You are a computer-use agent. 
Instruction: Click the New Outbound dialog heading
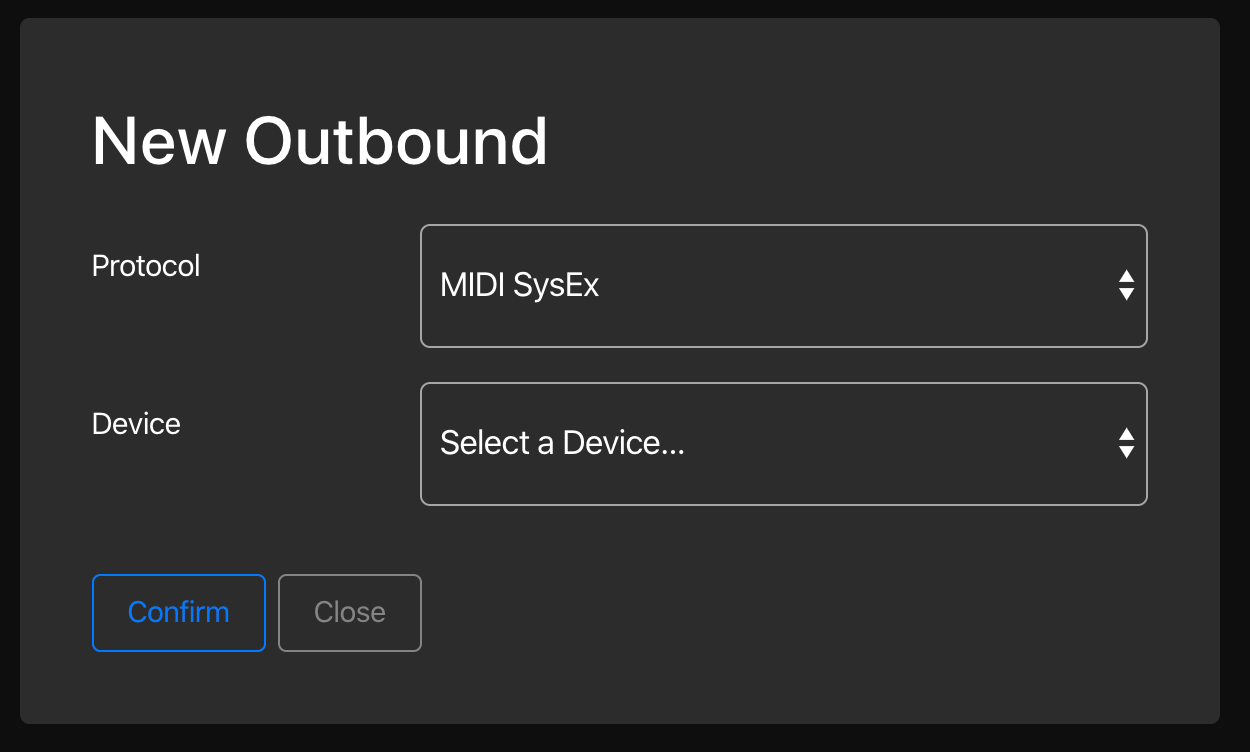click(320, 141)
